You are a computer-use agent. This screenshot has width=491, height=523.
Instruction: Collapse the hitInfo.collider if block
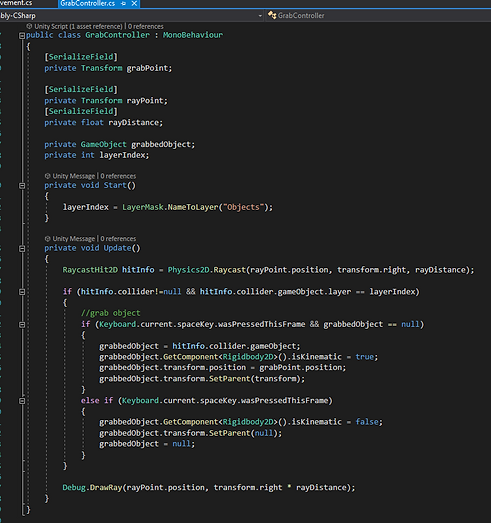point(22,292)
